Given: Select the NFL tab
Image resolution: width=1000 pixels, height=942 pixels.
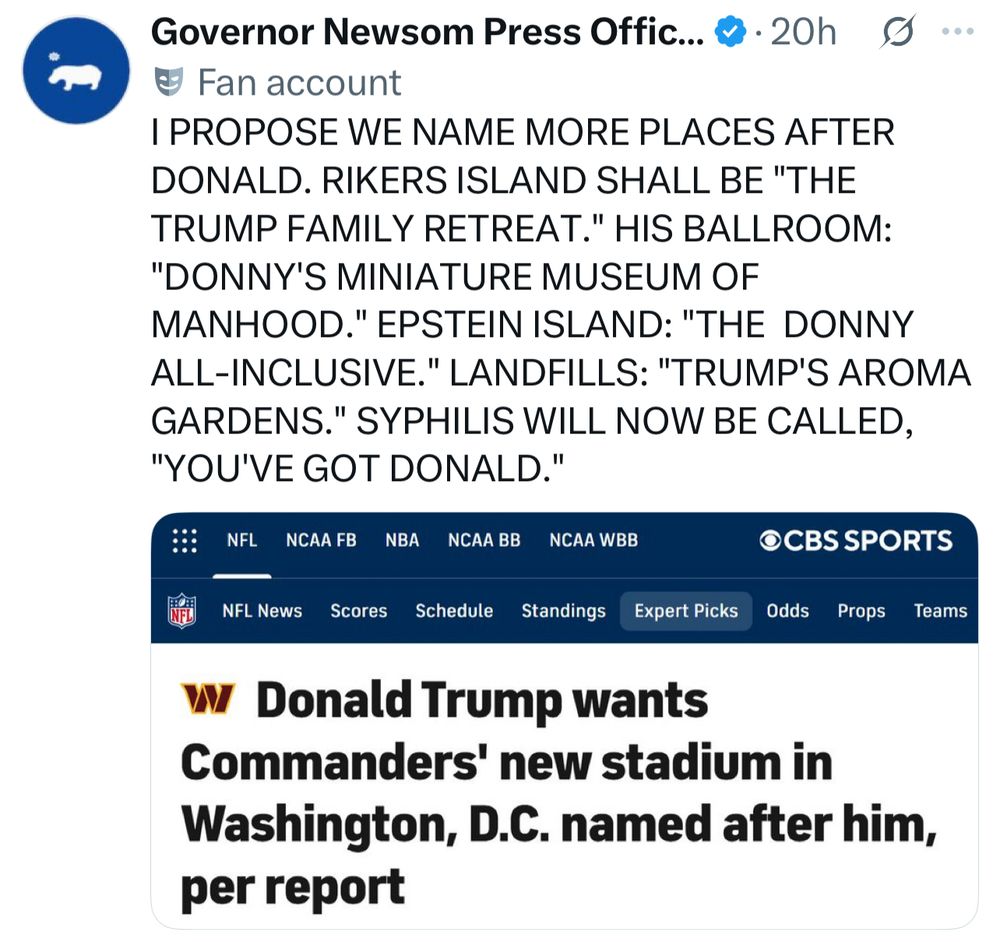Looking at the screenshot, I should point(242,540).
